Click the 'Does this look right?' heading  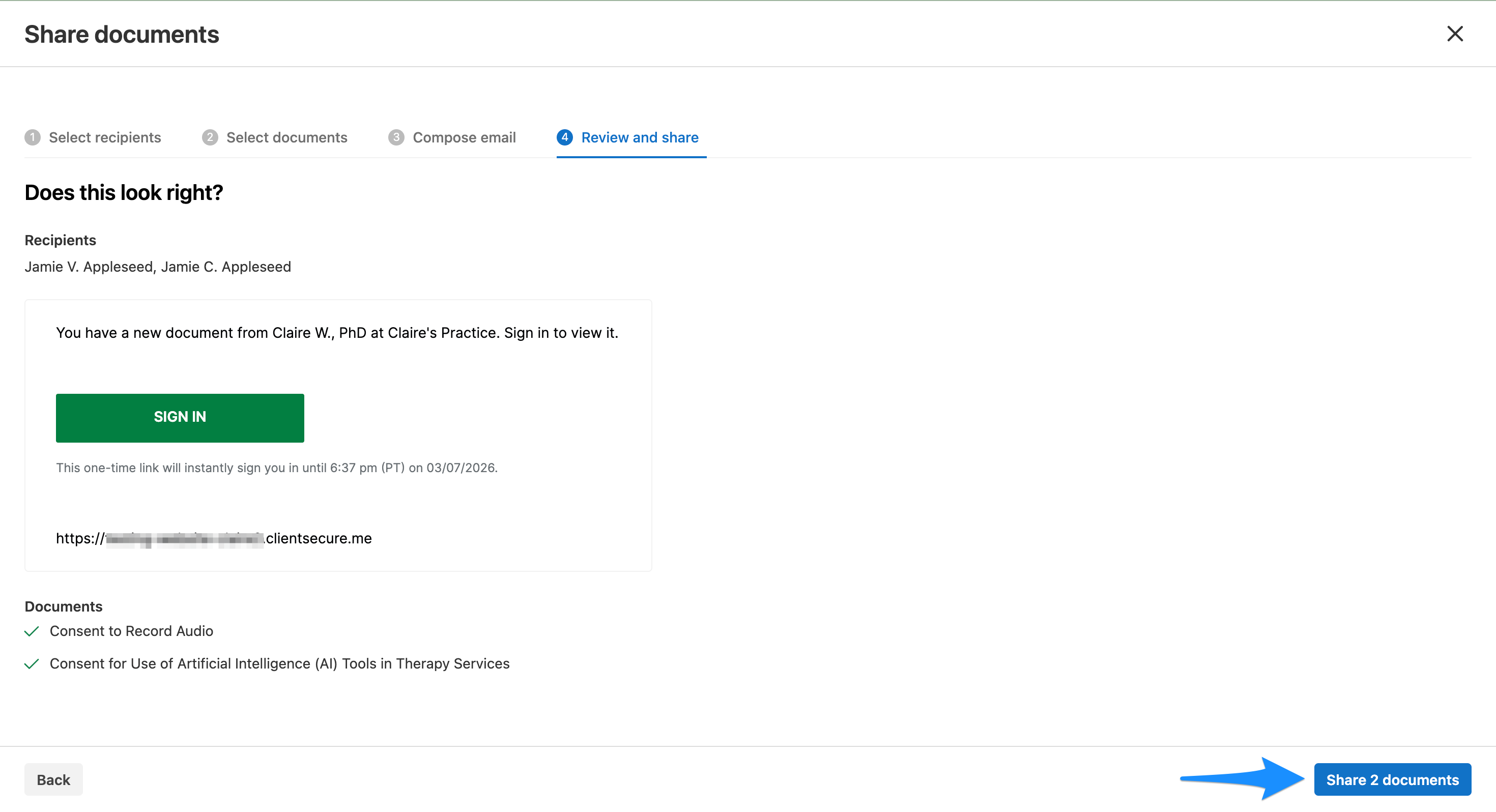click(124, 192)
